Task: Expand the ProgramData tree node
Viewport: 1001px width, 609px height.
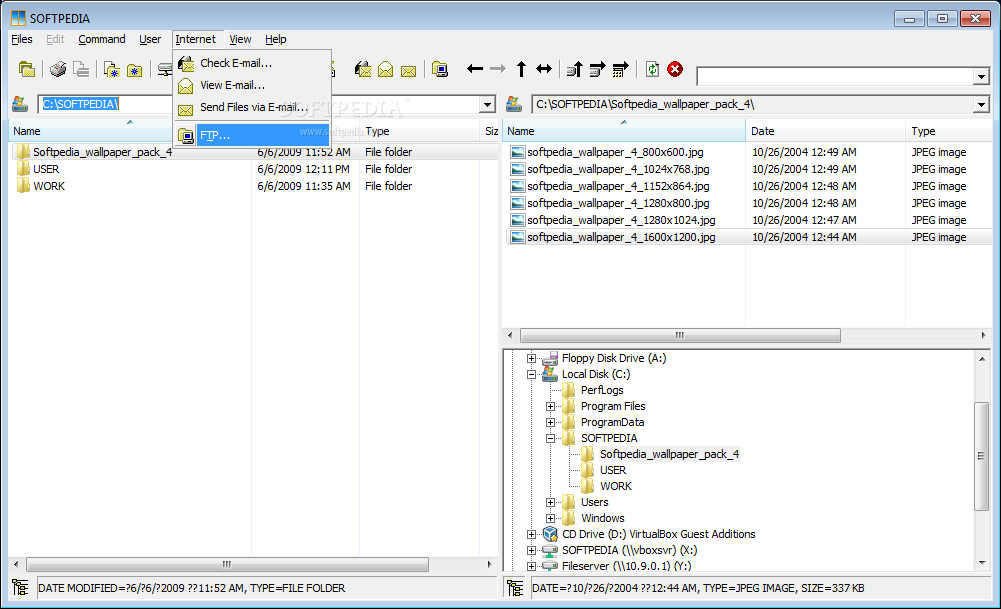Action: (550, 423)
